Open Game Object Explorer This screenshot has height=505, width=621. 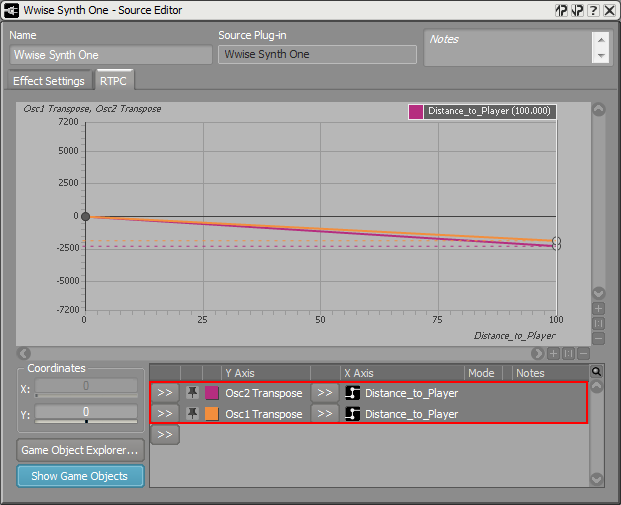(x=80, y=450)
